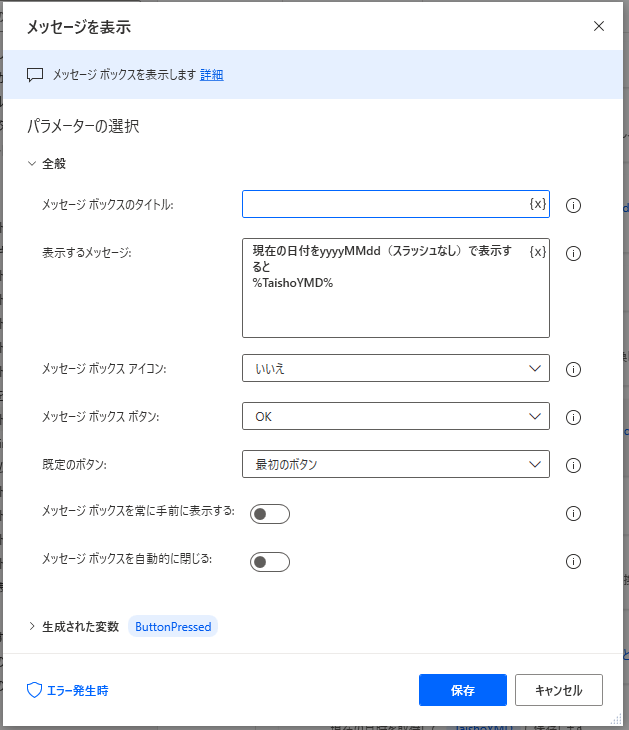The width and height of the screenshot is (629, 730).
Task: Open the メッセージ ボックス ボタン dropdown
Action: pyautogui.click(x=395, y=416)
